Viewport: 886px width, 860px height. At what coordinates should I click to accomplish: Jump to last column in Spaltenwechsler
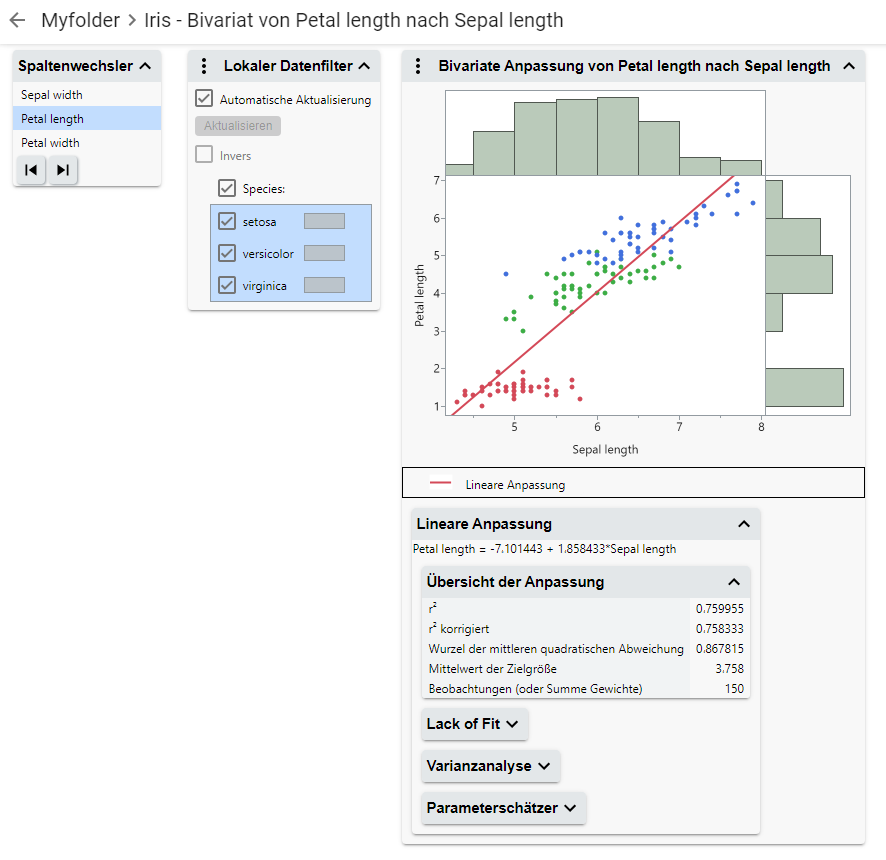pos(63,170)
